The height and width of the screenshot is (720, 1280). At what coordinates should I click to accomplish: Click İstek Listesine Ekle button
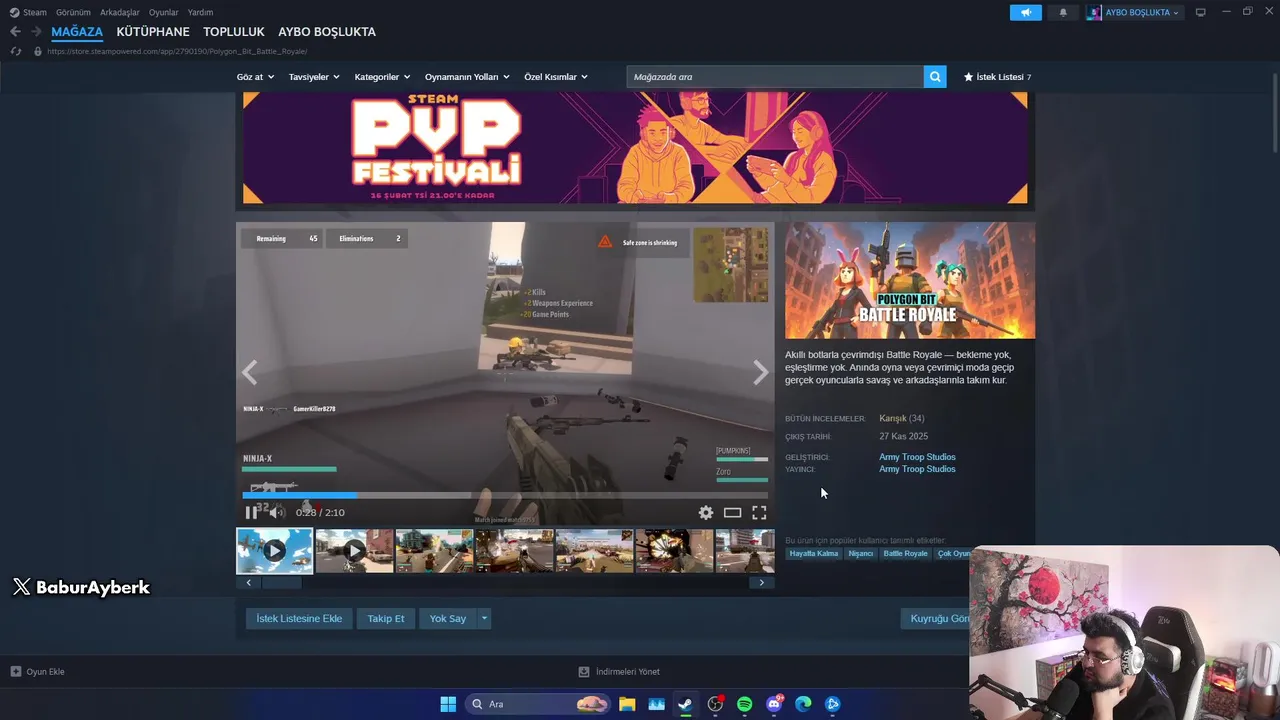tap(299, 618)
